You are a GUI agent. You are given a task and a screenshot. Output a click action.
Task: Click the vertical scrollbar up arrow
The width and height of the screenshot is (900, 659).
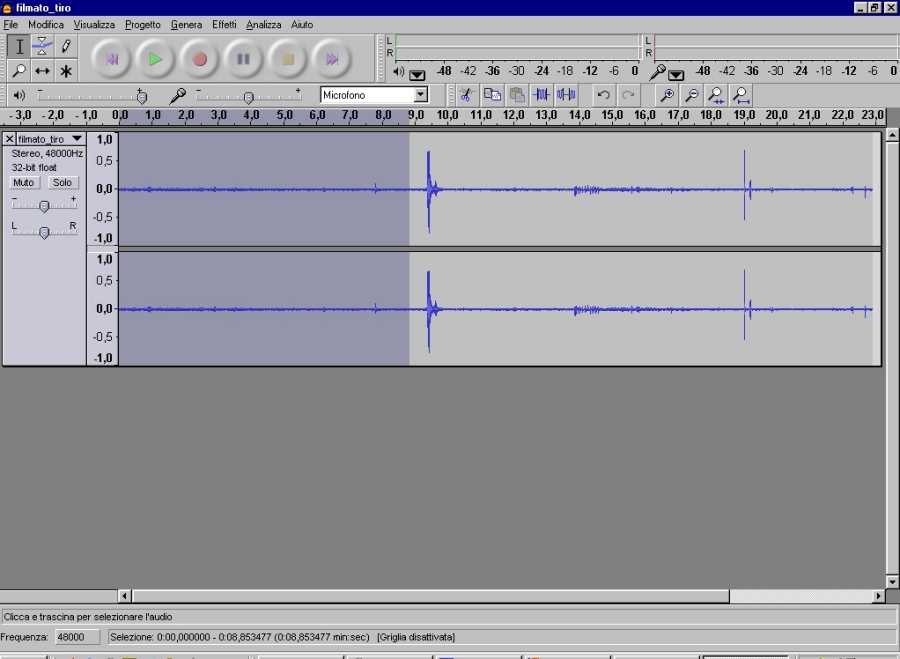(892, 135)
